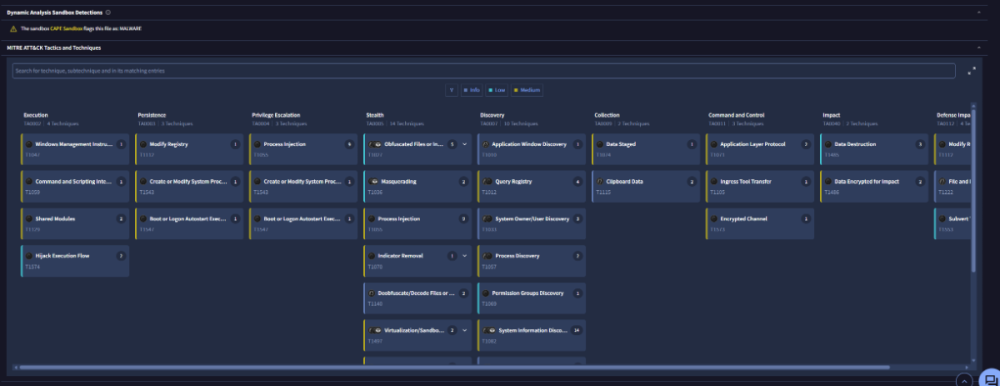Image resolution: width=1000 pixels, height=386 pixels.
Task: Click the T1486 technique ID text
Action: coord(832,192)
